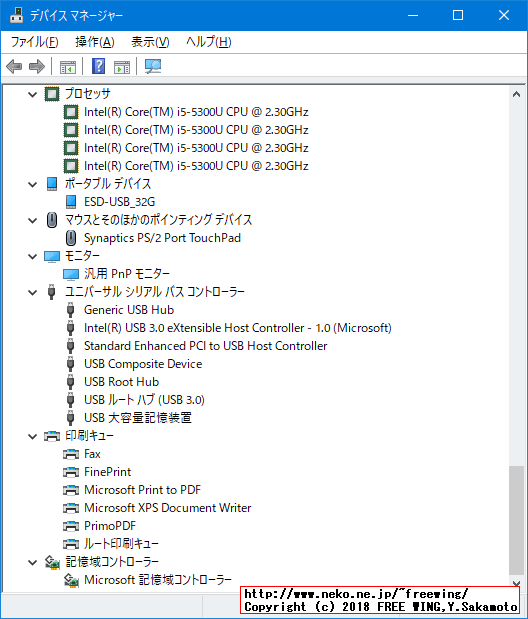Select ESD-USB_32G label
The width and height of the screenshot is (528, 619).
(x=119, y=202)
